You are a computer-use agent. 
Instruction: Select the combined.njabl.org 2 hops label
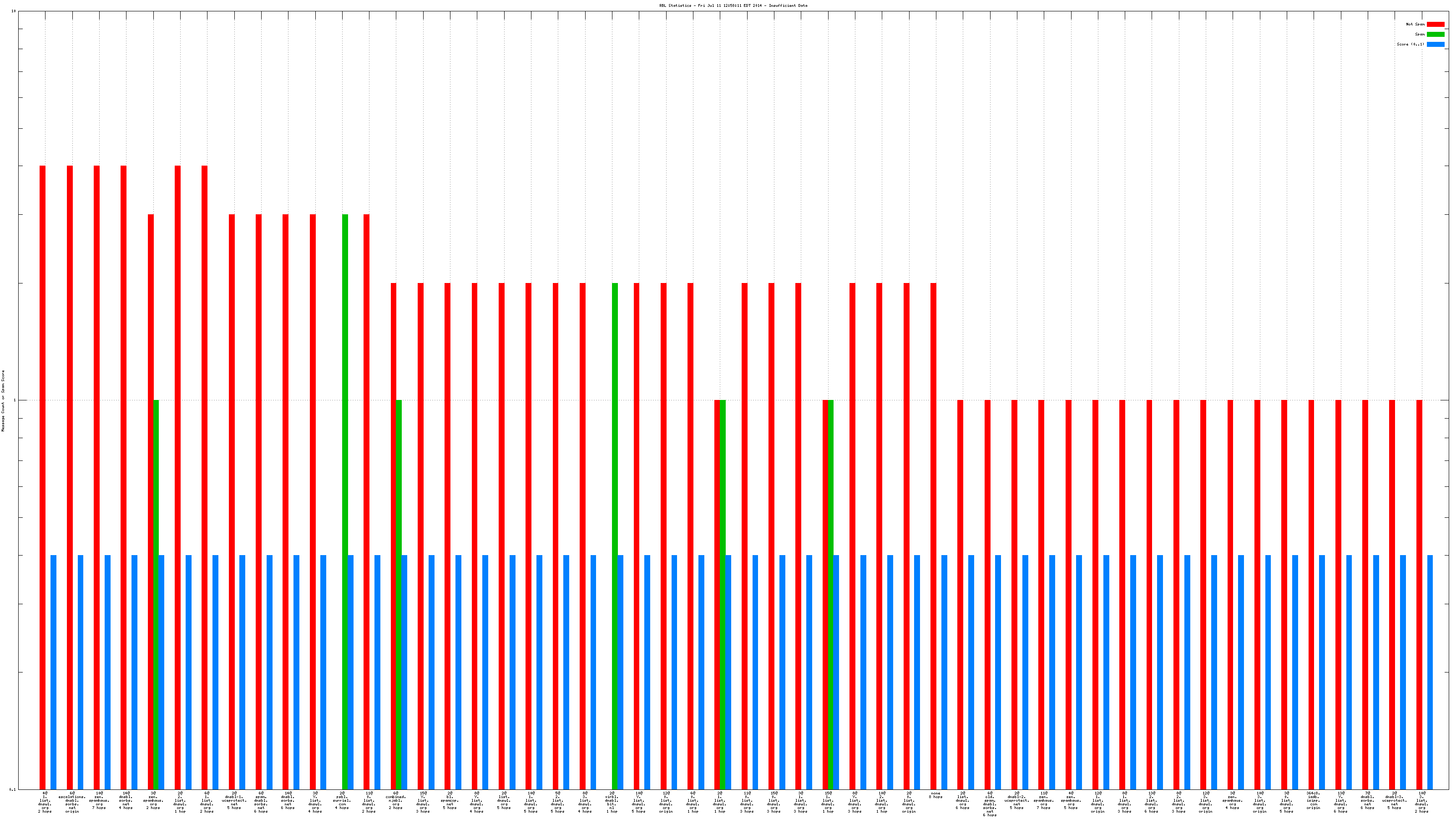(x=396, y=801)
